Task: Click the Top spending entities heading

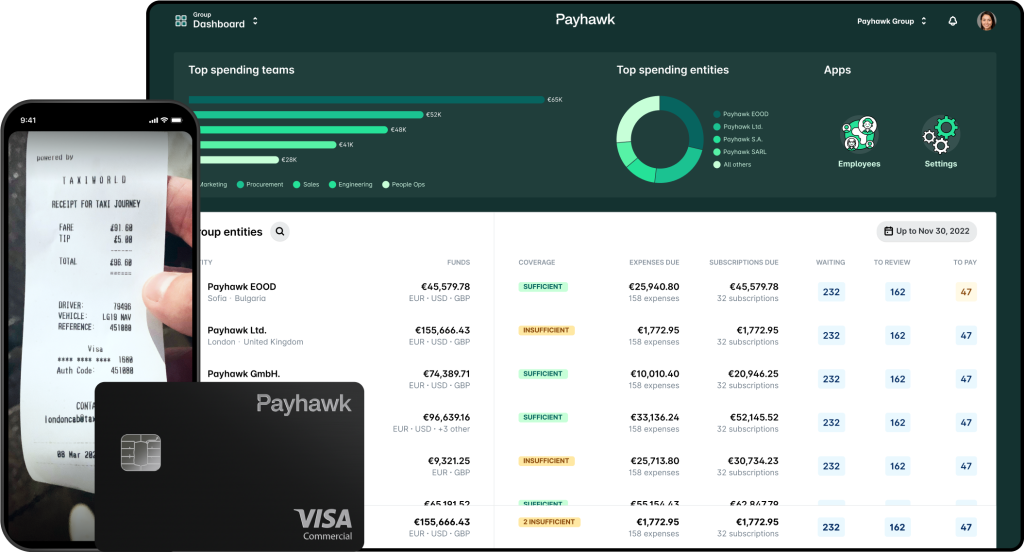Action: [673, 70]
